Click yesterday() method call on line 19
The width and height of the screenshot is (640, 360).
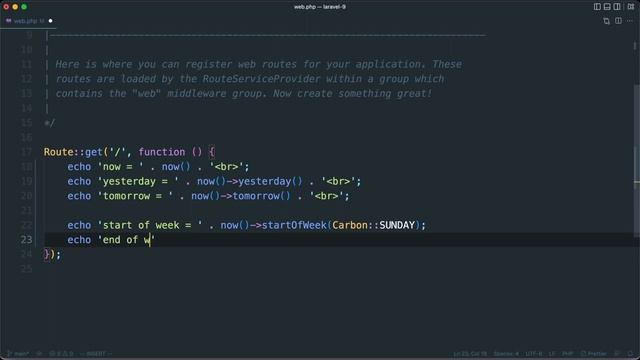[270, 181]
